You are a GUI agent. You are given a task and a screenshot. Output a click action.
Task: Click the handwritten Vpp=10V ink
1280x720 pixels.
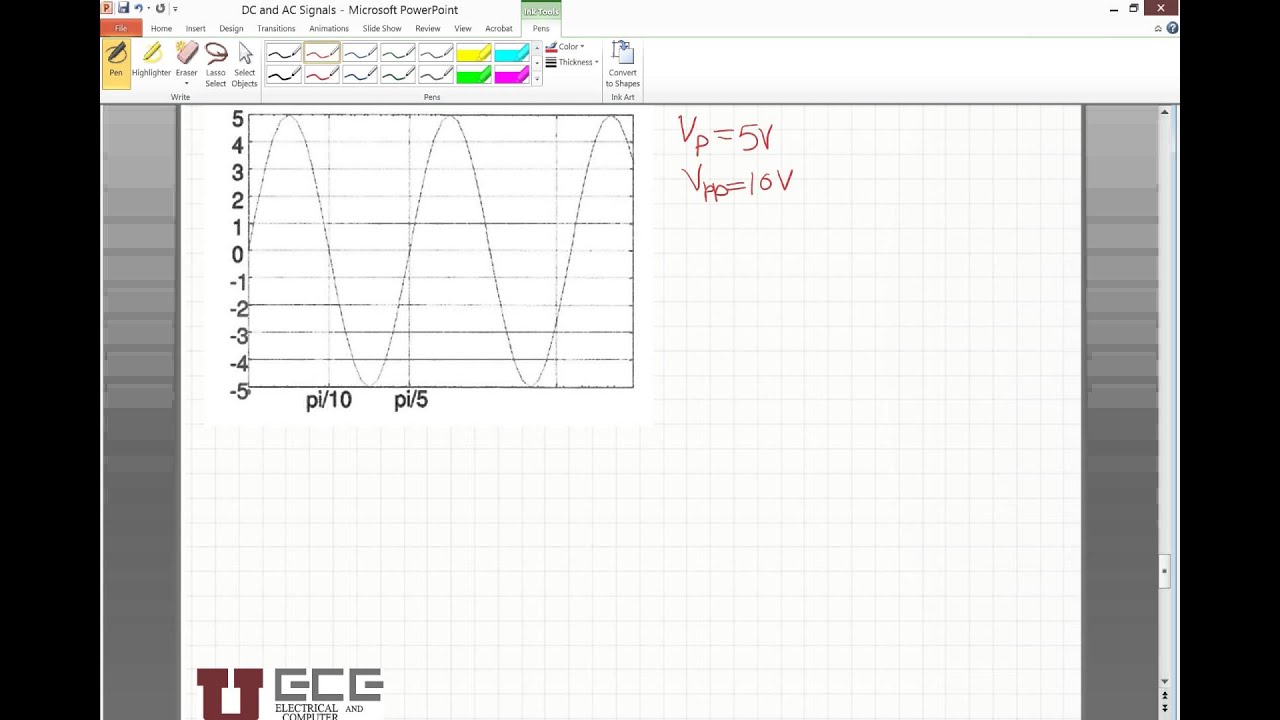[737, 183]
